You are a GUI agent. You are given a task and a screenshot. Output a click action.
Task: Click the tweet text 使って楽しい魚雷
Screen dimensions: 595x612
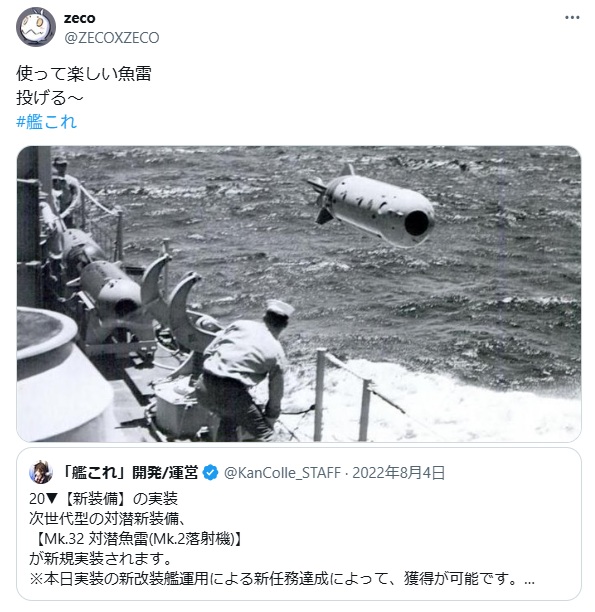[x=84, y=73]
